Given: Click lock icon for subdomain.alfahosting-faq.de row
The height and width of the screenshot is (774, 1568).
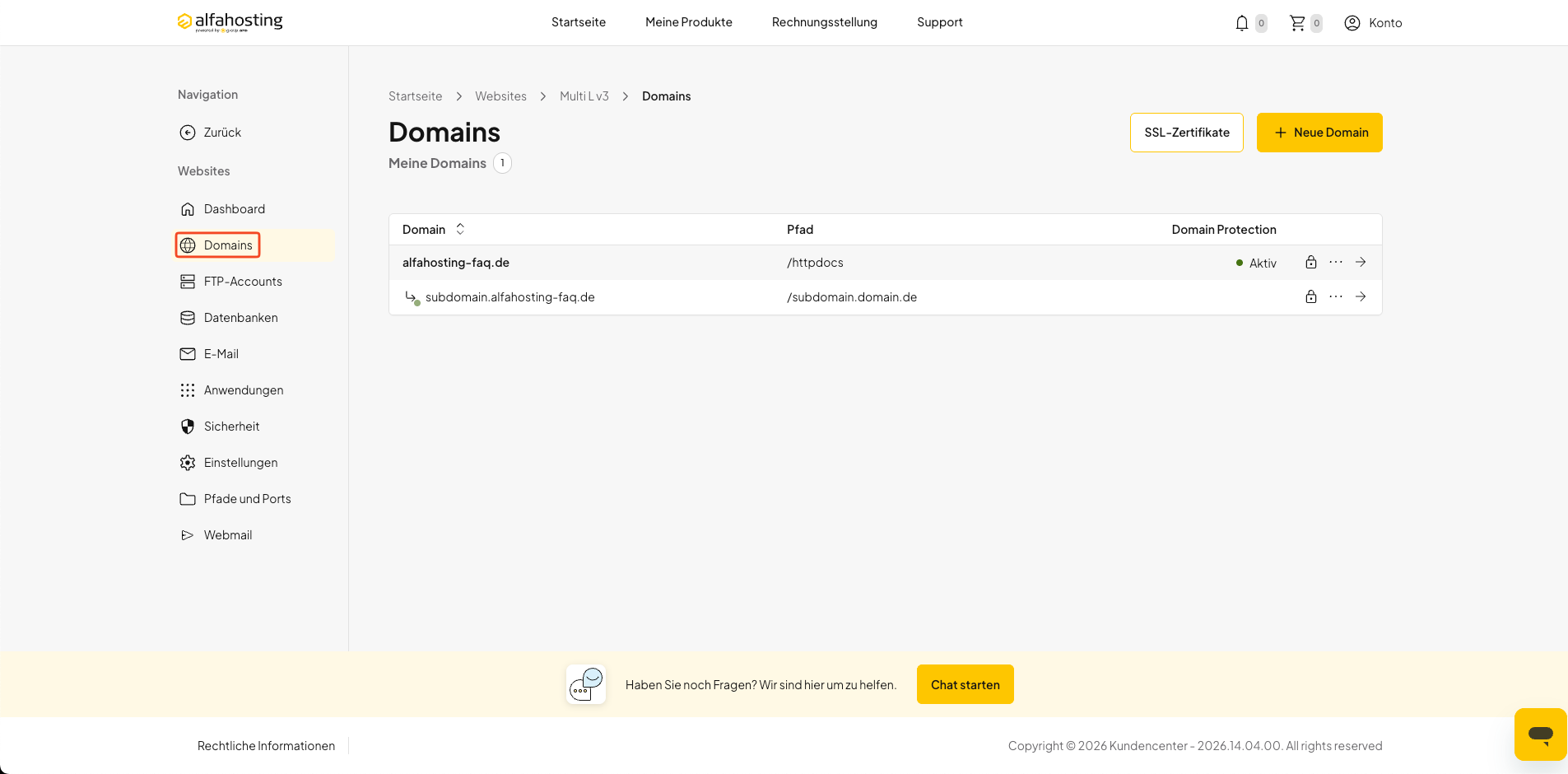Looking at the screenshot, I should (1311, 296).
